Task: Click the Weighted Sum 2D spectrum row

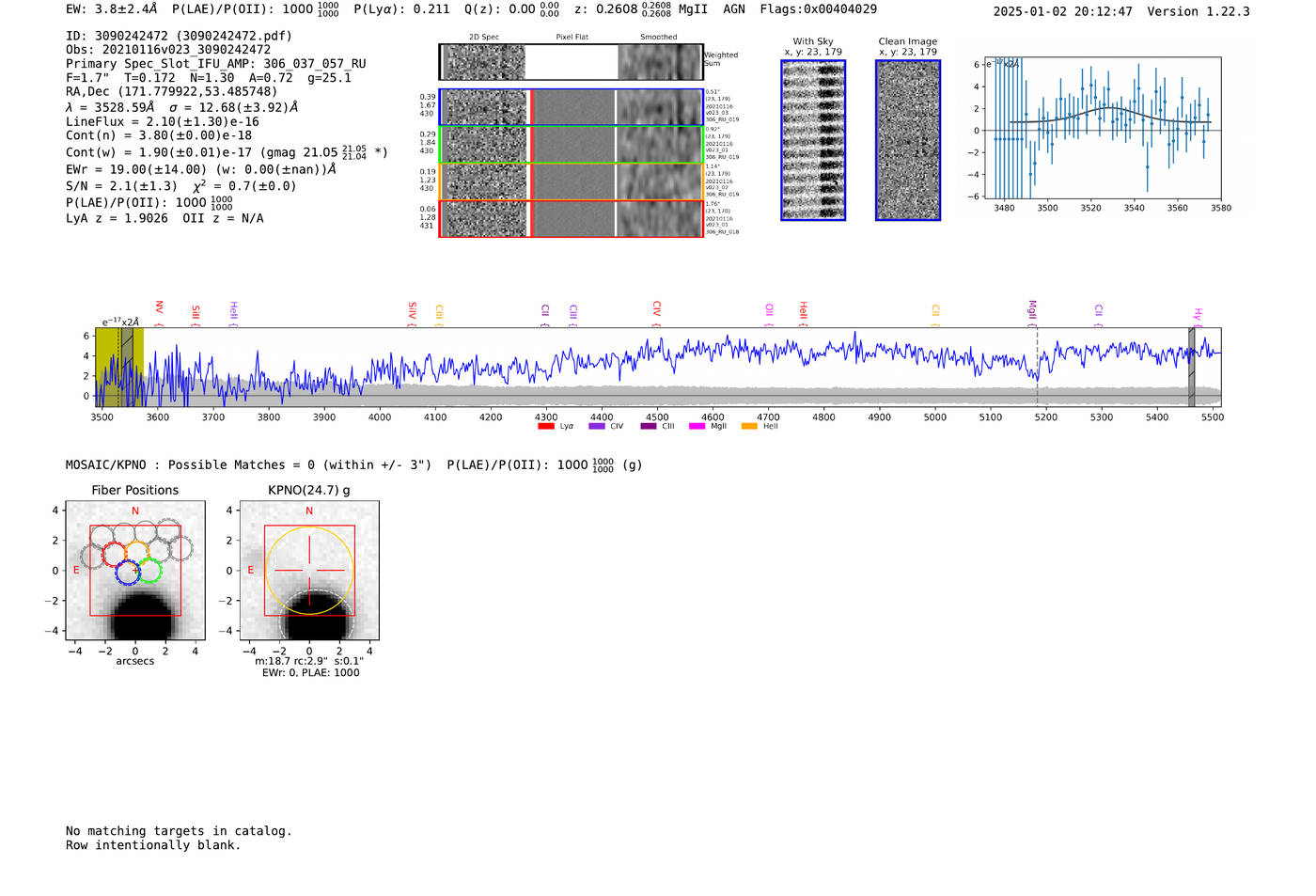Action: pyautogui.click(x=571, y=62)
